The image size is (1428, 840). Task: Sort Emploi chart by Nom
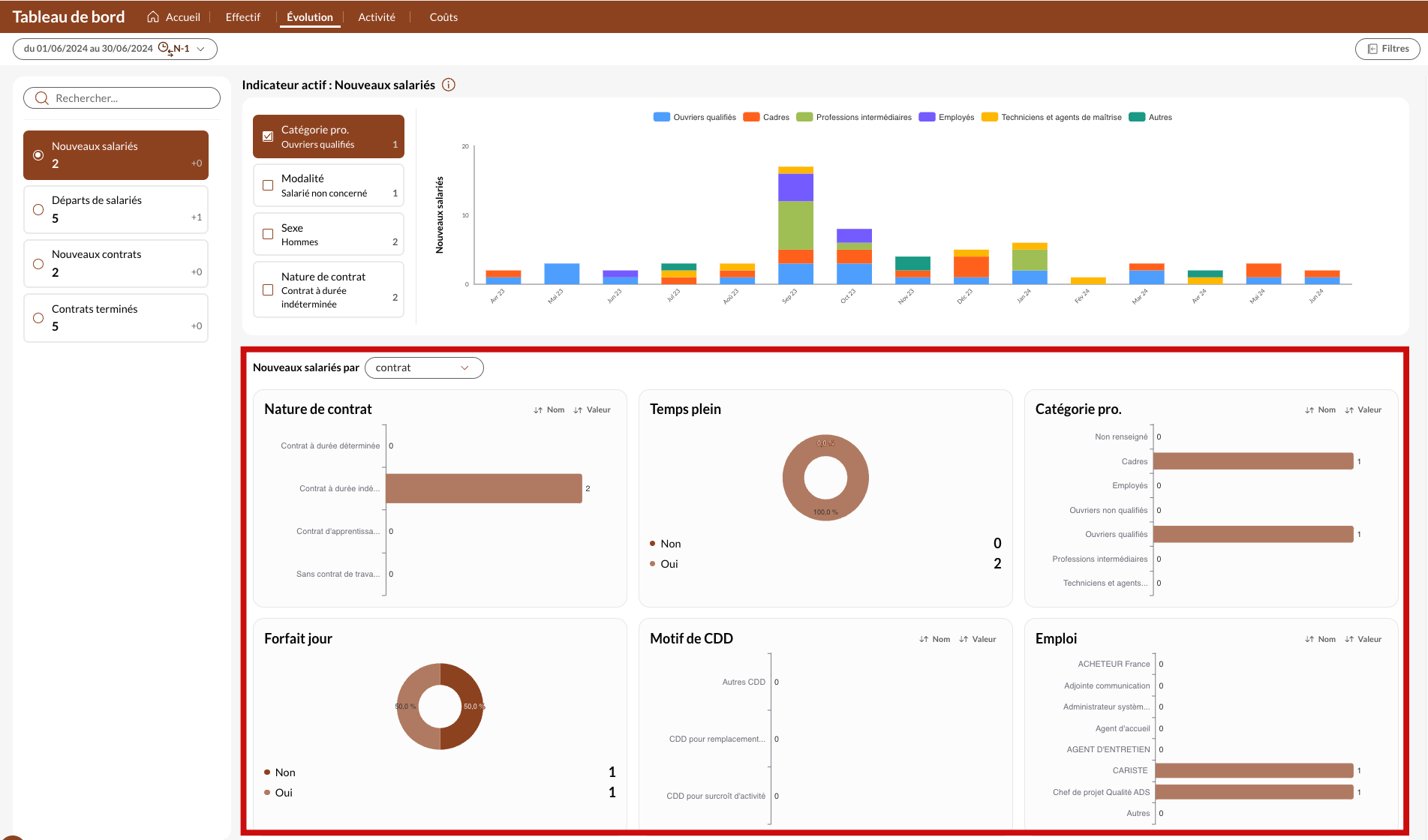tap(1321, 639)
